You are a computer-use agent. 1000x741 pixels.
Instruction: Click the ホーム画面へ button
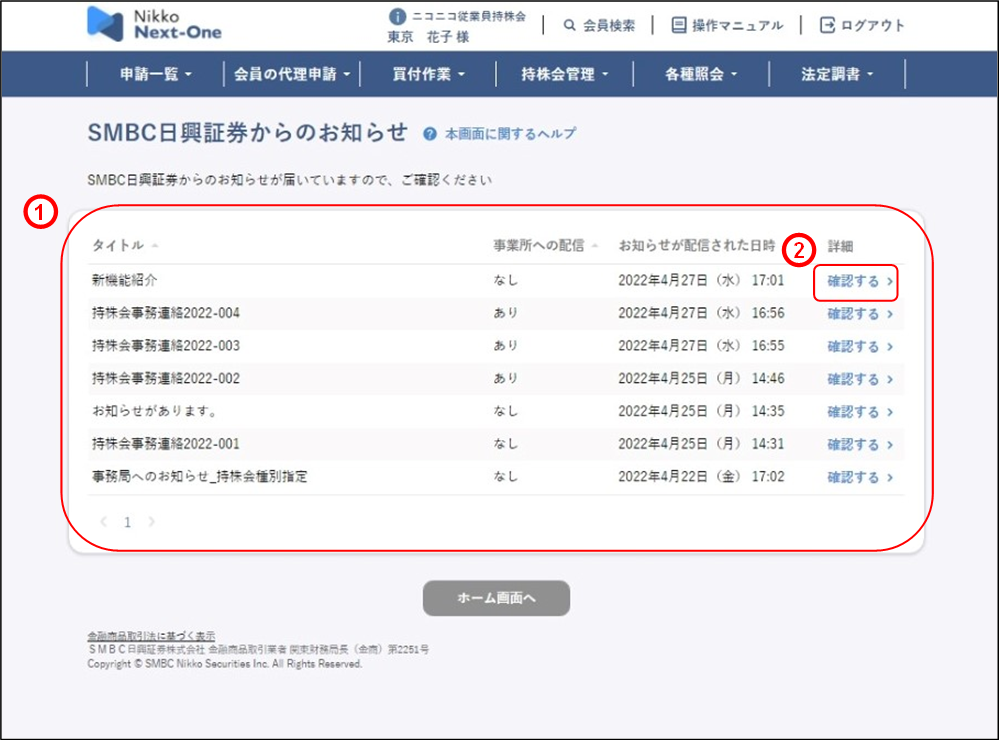pos(496,598)
